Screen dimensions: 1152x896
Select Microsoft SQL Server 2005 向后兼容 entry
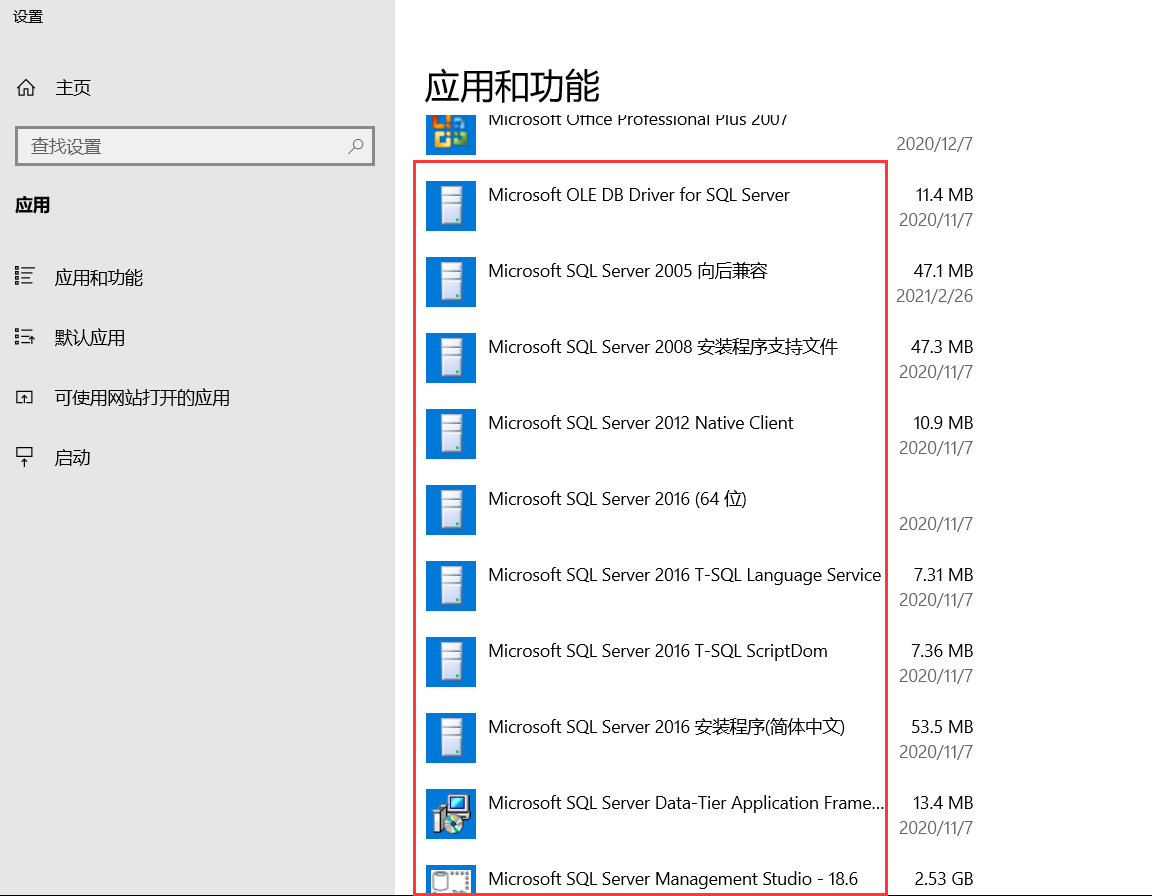(627, 271)
